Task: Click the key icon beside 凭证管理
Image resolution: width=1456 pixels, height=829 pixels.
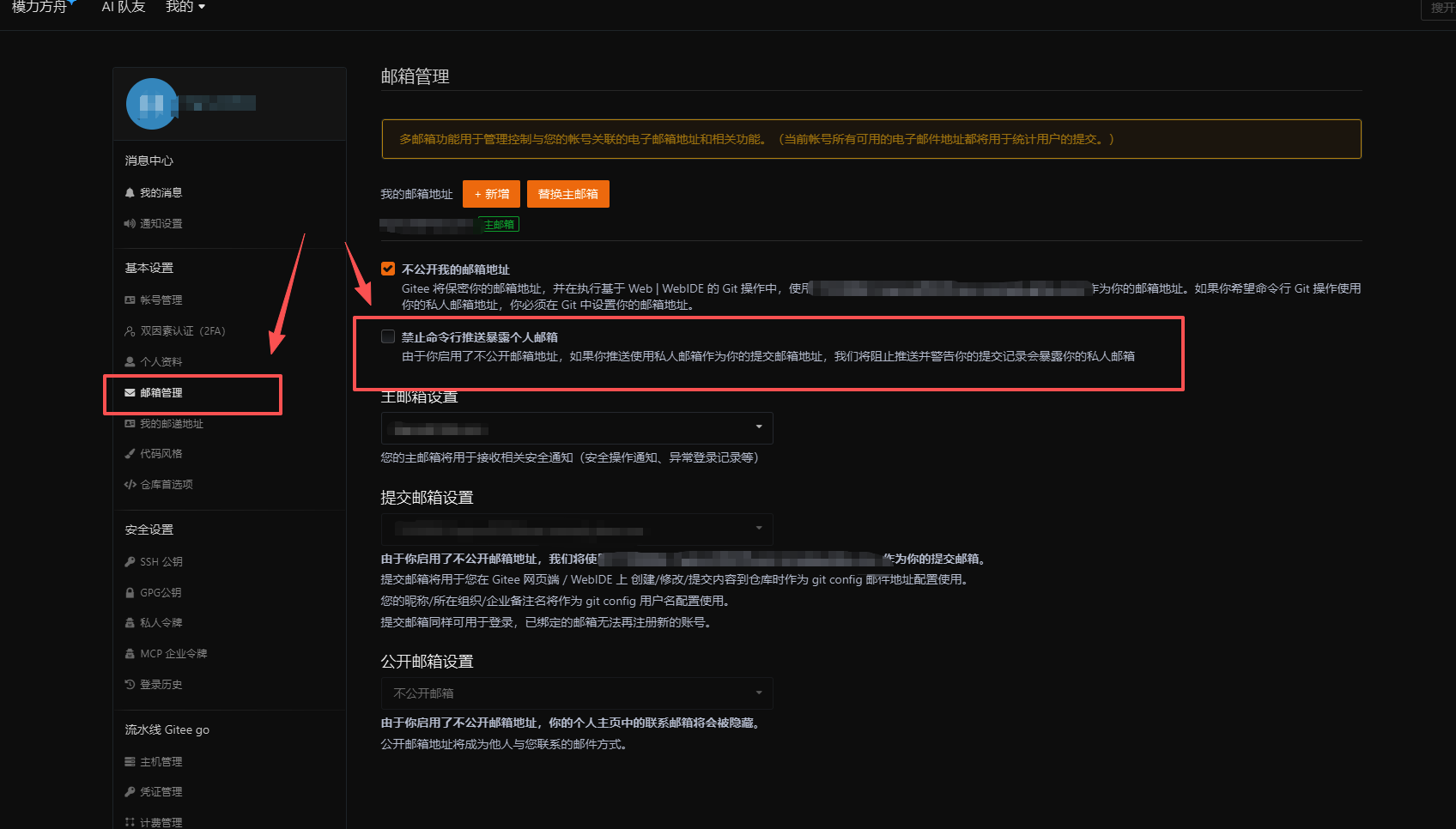Action: (x=130, y=792)
